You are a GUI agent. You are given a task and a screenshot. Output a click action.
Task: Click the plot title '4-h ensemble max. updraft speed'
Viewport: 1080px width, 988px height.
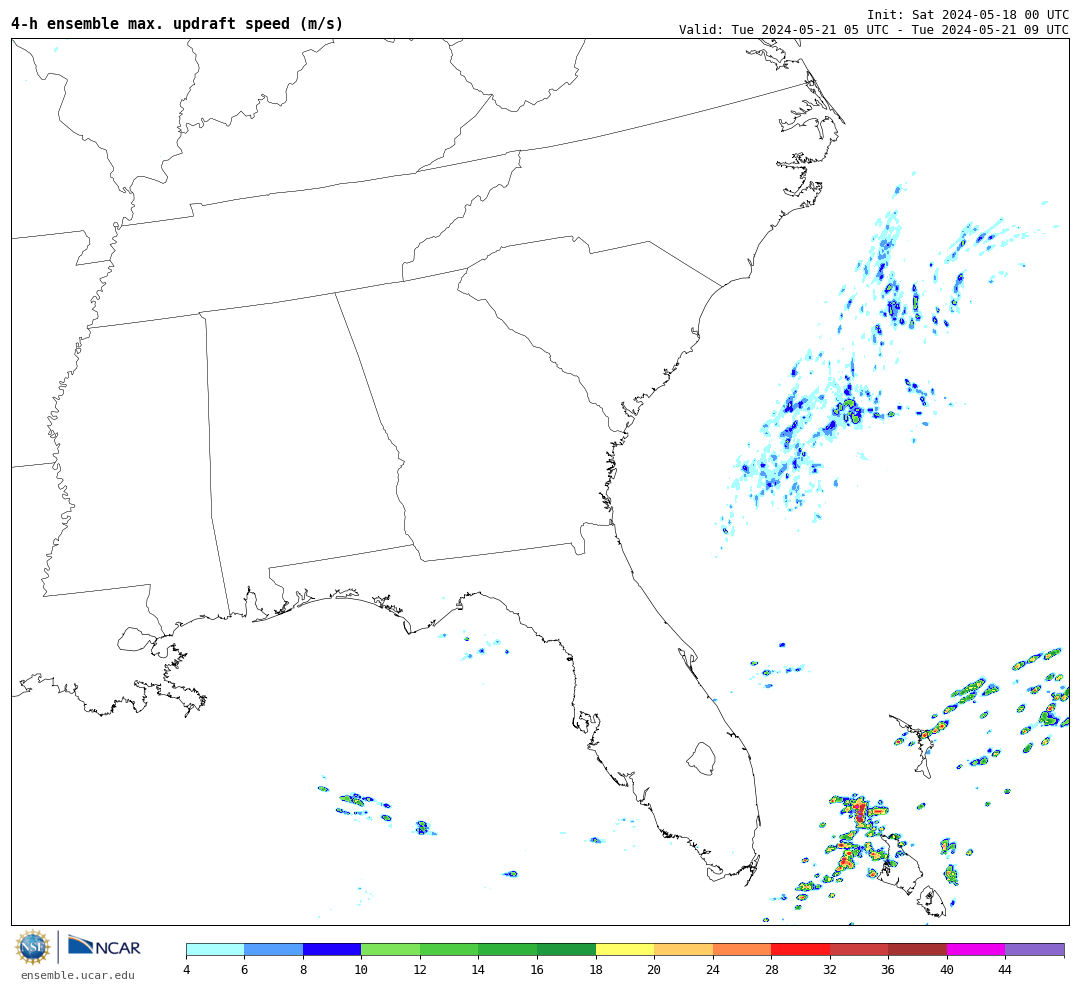pos(177,23)
